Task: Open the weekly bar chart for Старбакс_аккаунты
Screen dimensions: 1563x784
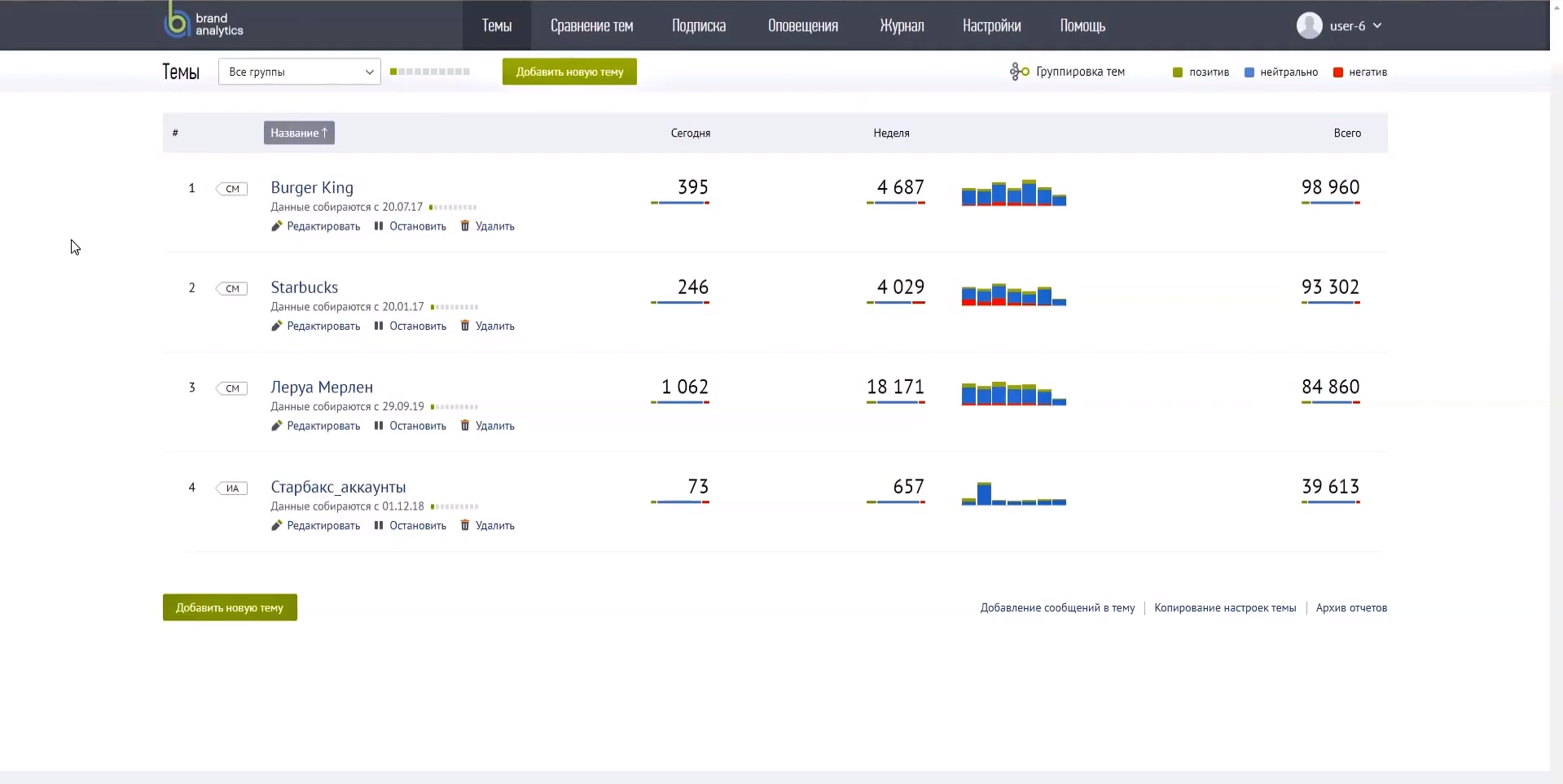Action: pyautogui.click(x=1014, y=493)
